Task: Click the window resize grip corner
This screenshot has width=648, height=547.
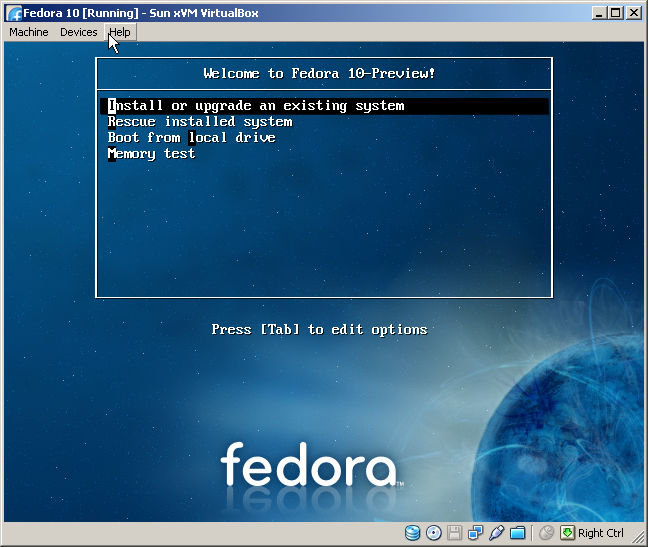Action: (x=638, y=536)
